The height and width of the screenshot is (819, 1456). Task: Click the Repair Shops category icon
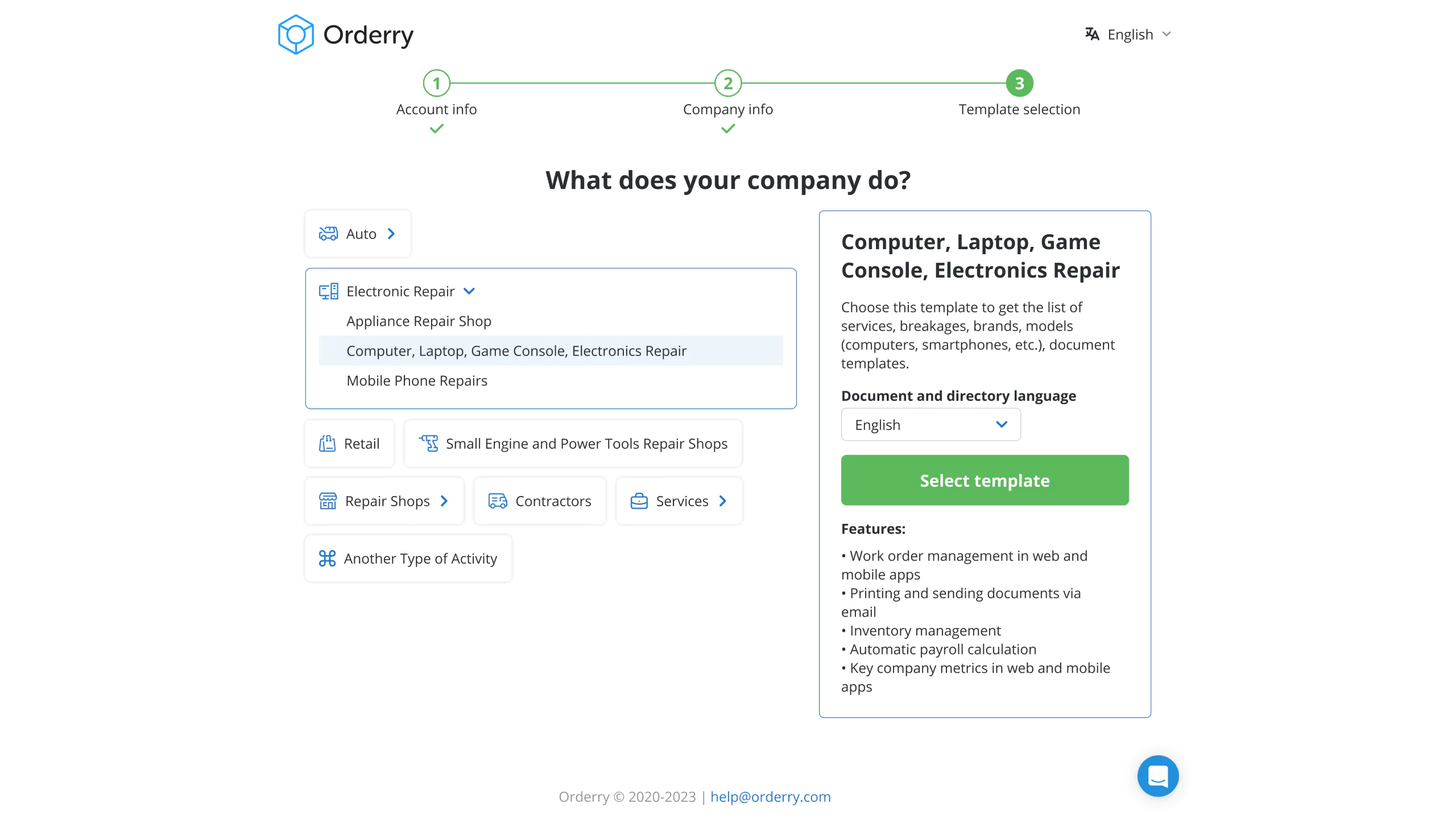click(x=328, y=501)
